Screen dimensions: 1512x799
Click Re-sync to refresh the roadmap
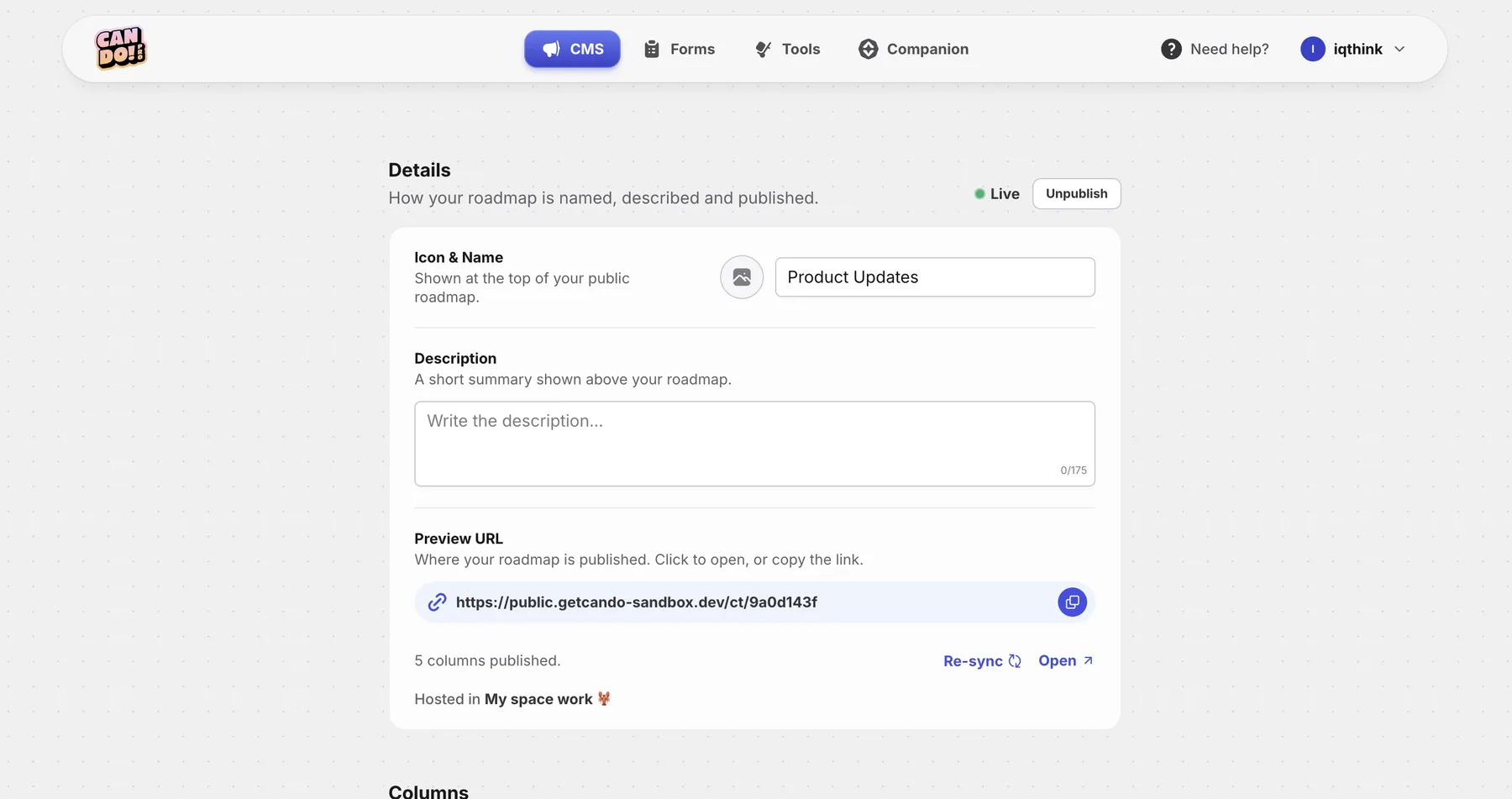tap(982, 661)
